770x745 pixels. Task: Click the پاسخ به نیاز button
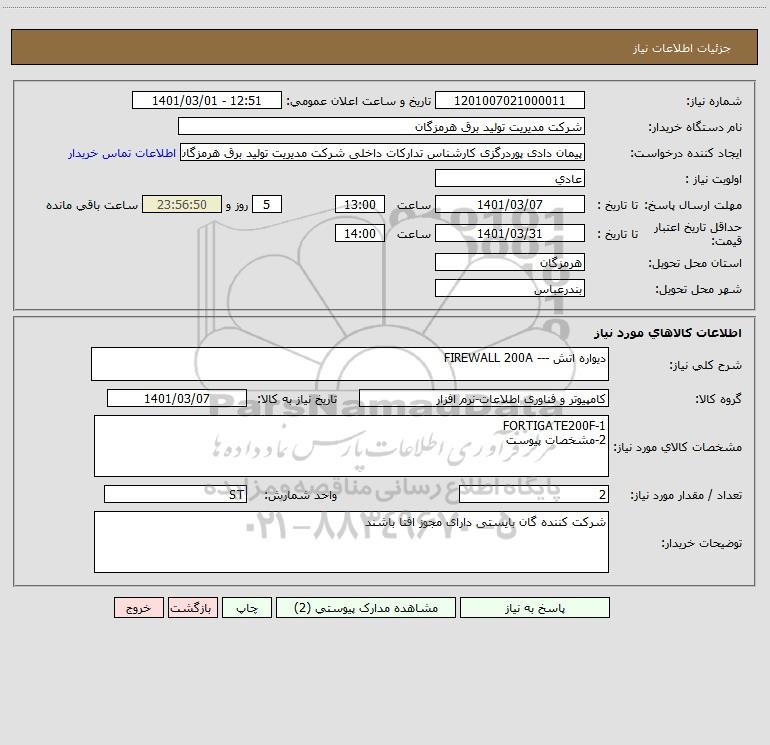[x=535, y=607]
